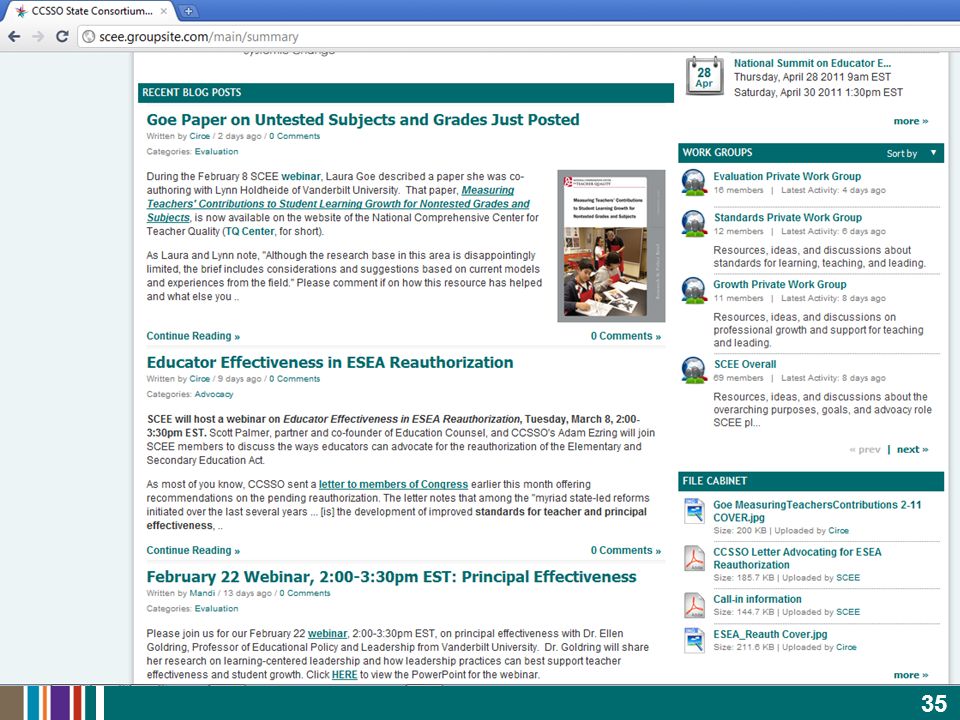Follow the SCEE 'webinar' link in first post
The image size is (960, 720).
[x=301, y=176]
